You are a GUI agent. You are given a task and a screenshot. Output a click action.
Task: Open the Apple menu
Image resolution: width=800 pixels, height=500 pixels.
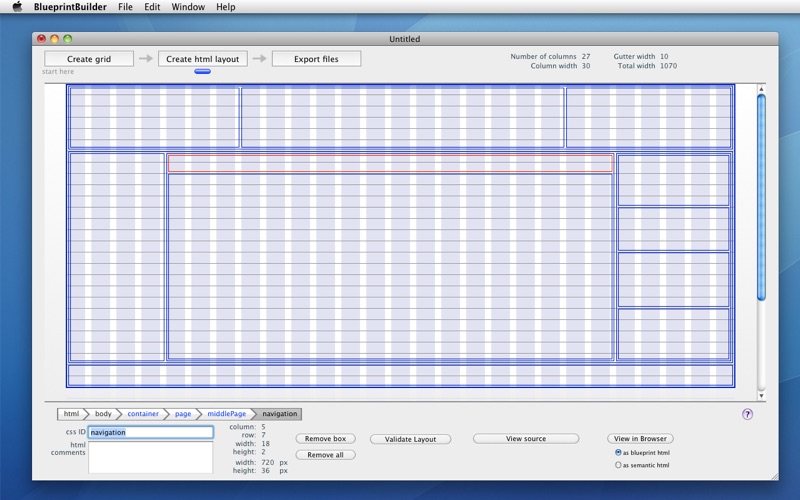[x=17, y=7]
